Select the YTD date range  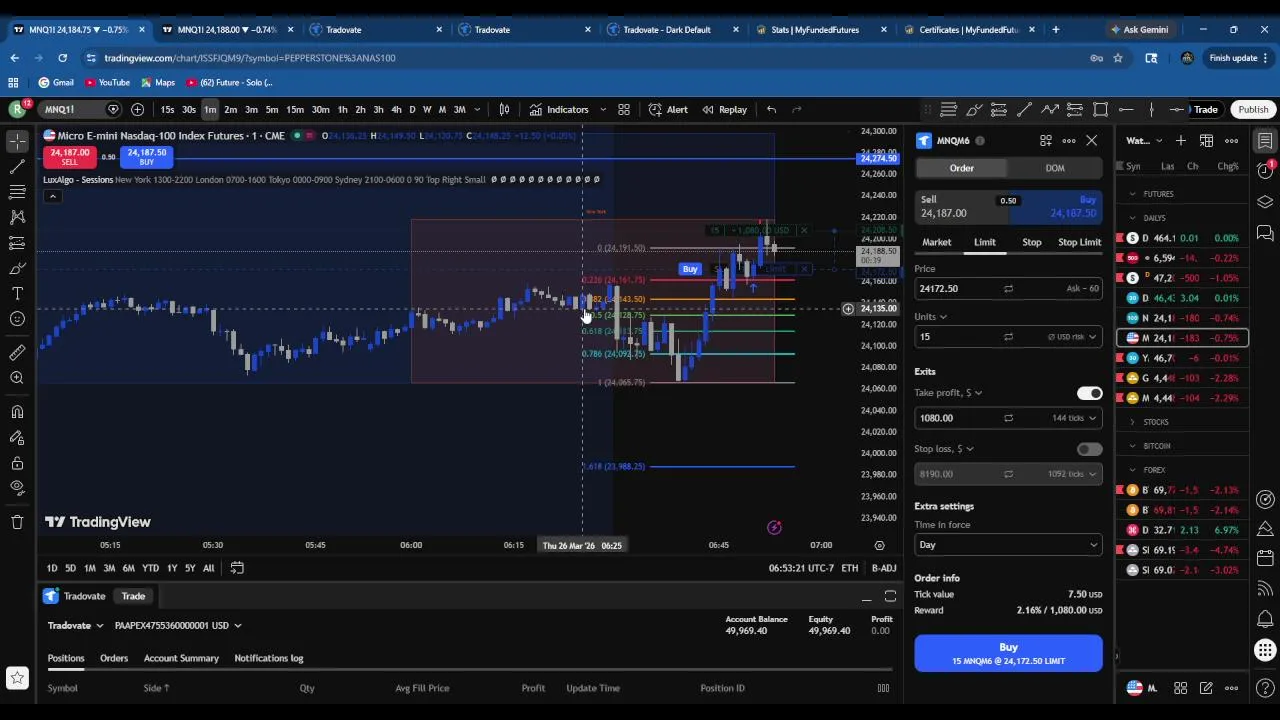point(150,568)
